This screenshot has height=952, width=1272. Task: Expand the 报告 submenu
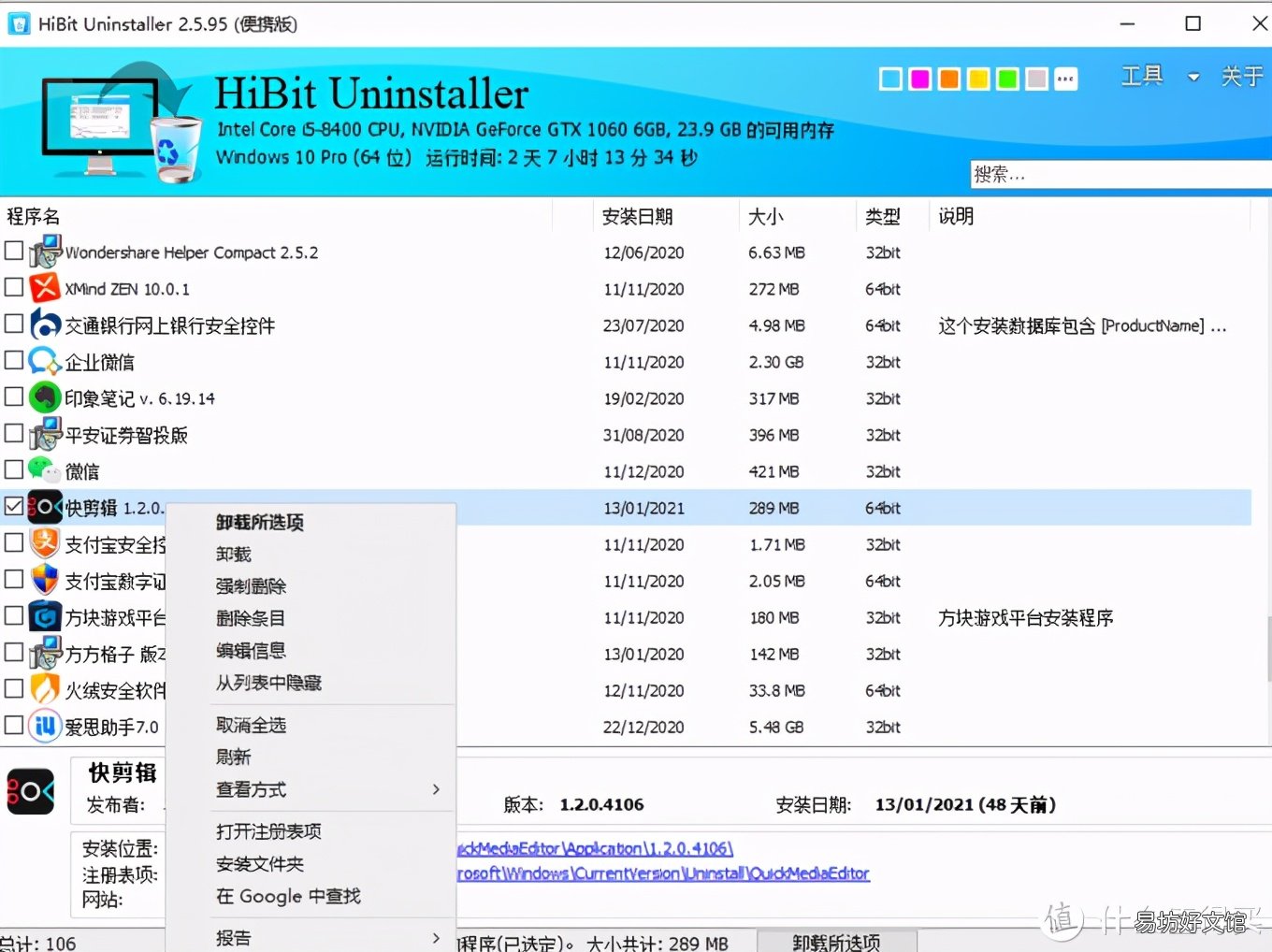436,937
